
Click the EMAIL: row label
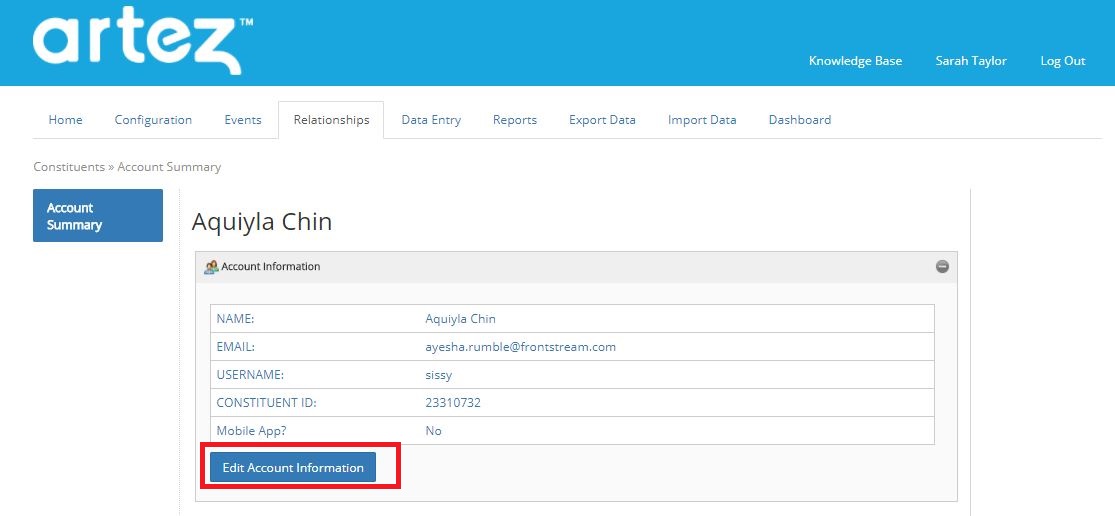(235, 347)
